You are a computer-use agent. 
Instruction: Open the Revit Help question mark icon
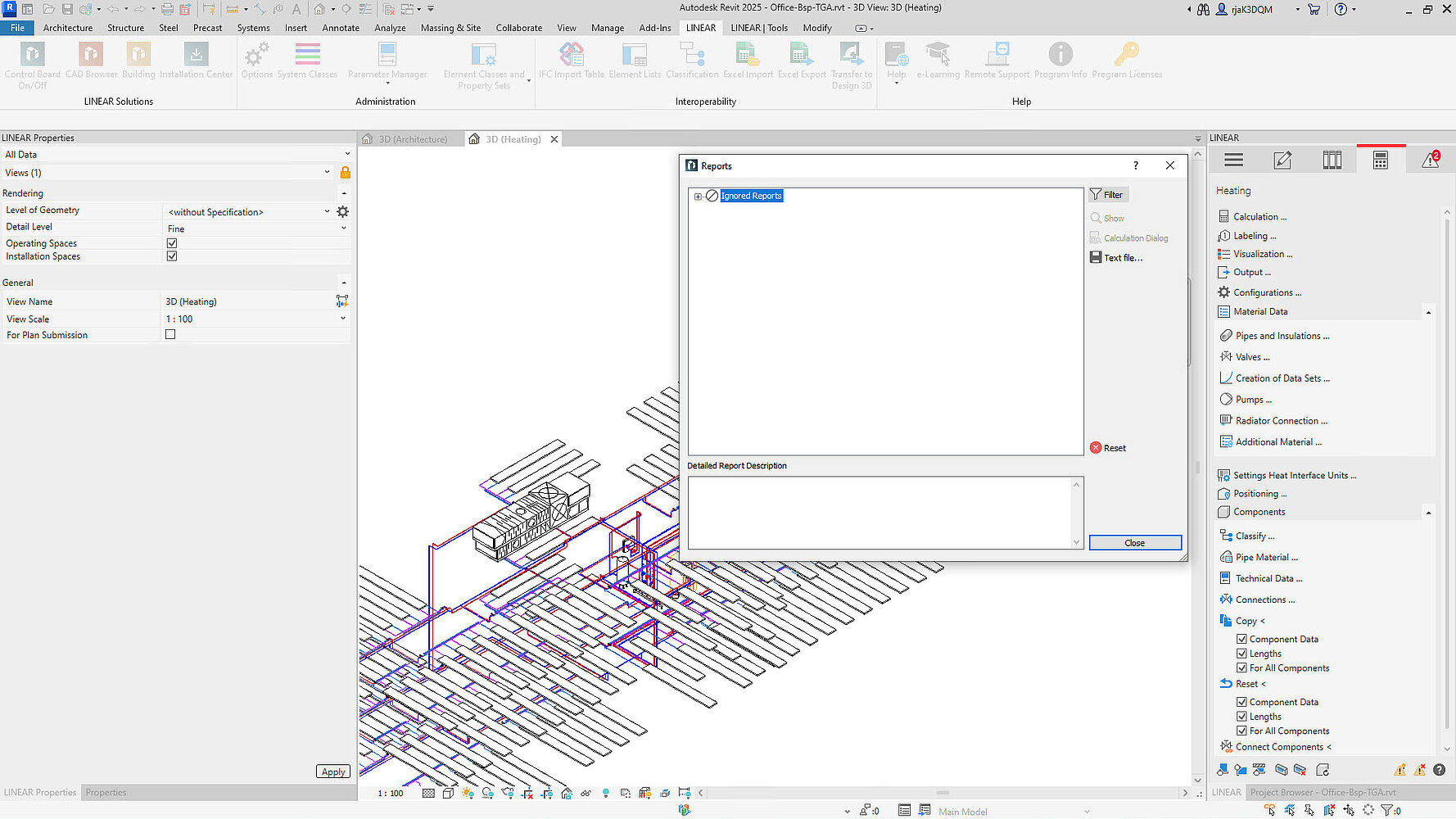point(1341,9)
